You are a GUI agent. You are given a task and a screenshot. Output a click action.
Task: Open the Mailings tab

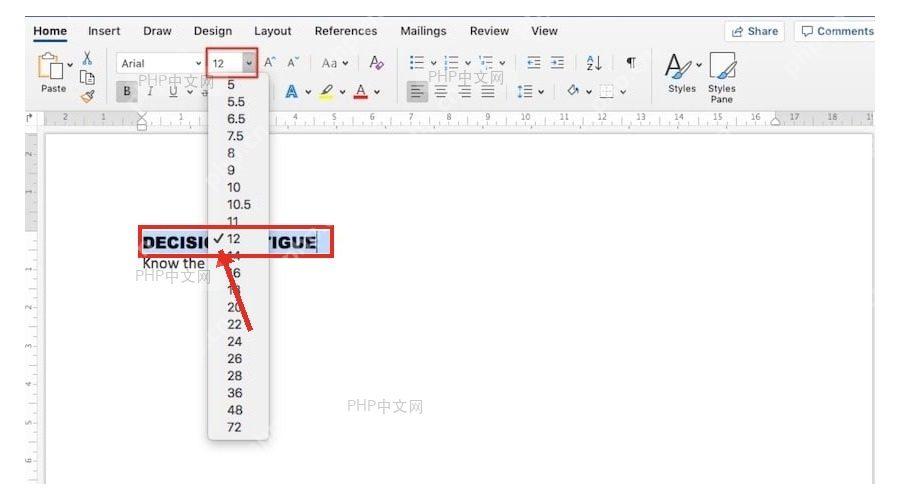pos(423,31)
